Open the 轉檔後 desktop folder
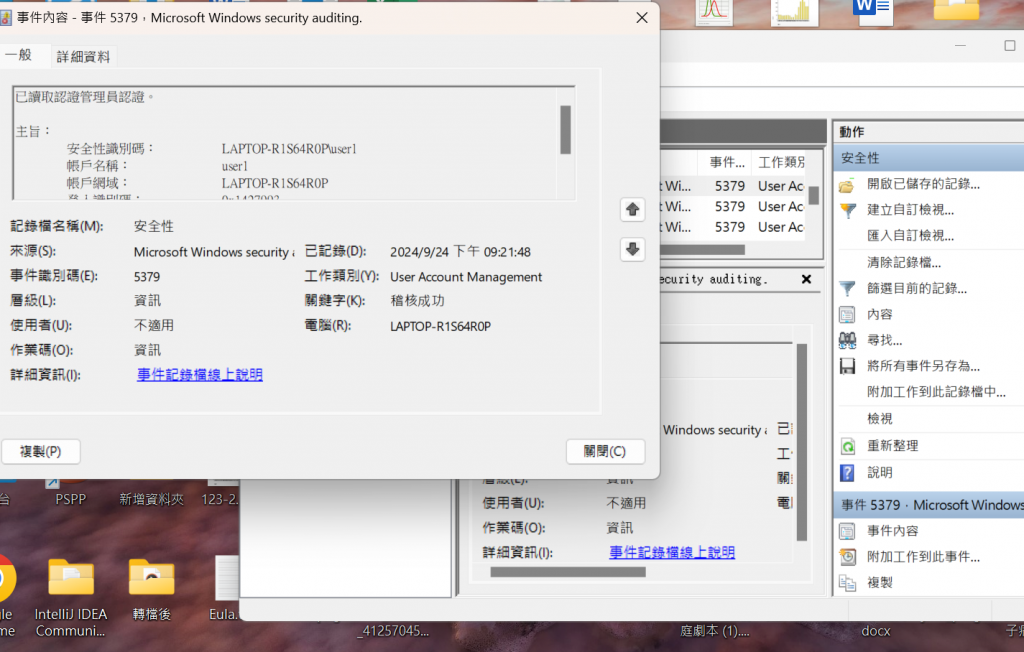The image size is (1024, 652). (x=152, y=578)
